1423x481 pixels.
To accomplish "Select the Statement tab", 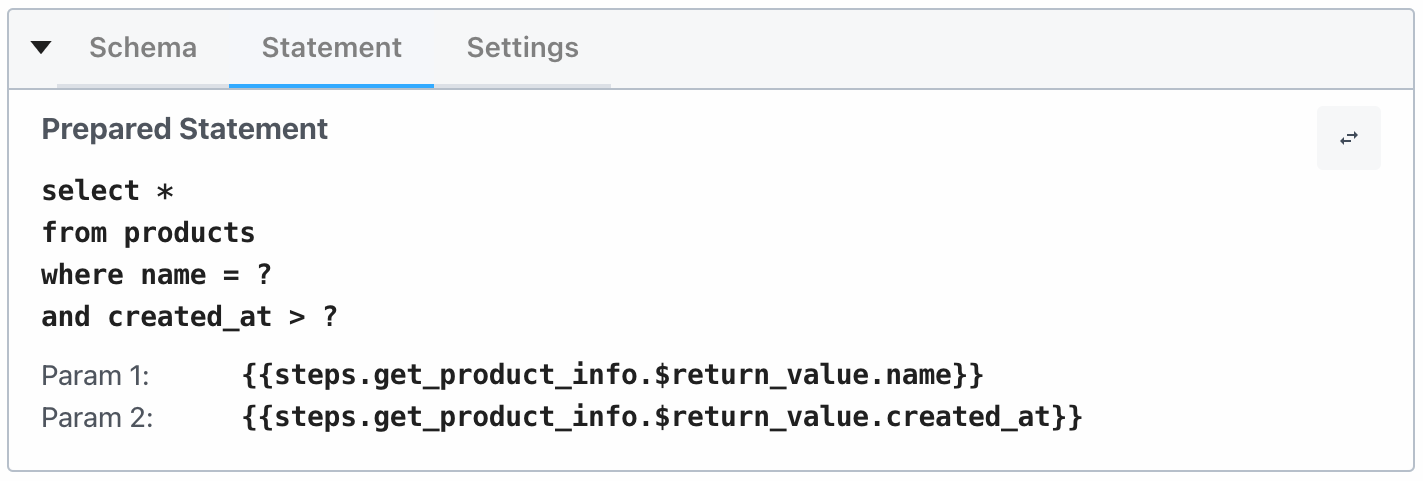I will click(x=332, y=48).
